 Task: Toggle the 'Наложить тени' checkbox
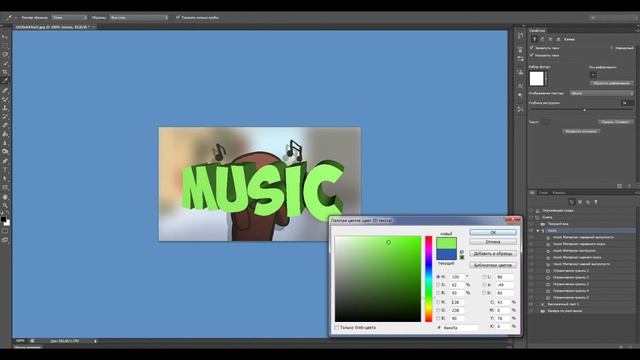532,55
